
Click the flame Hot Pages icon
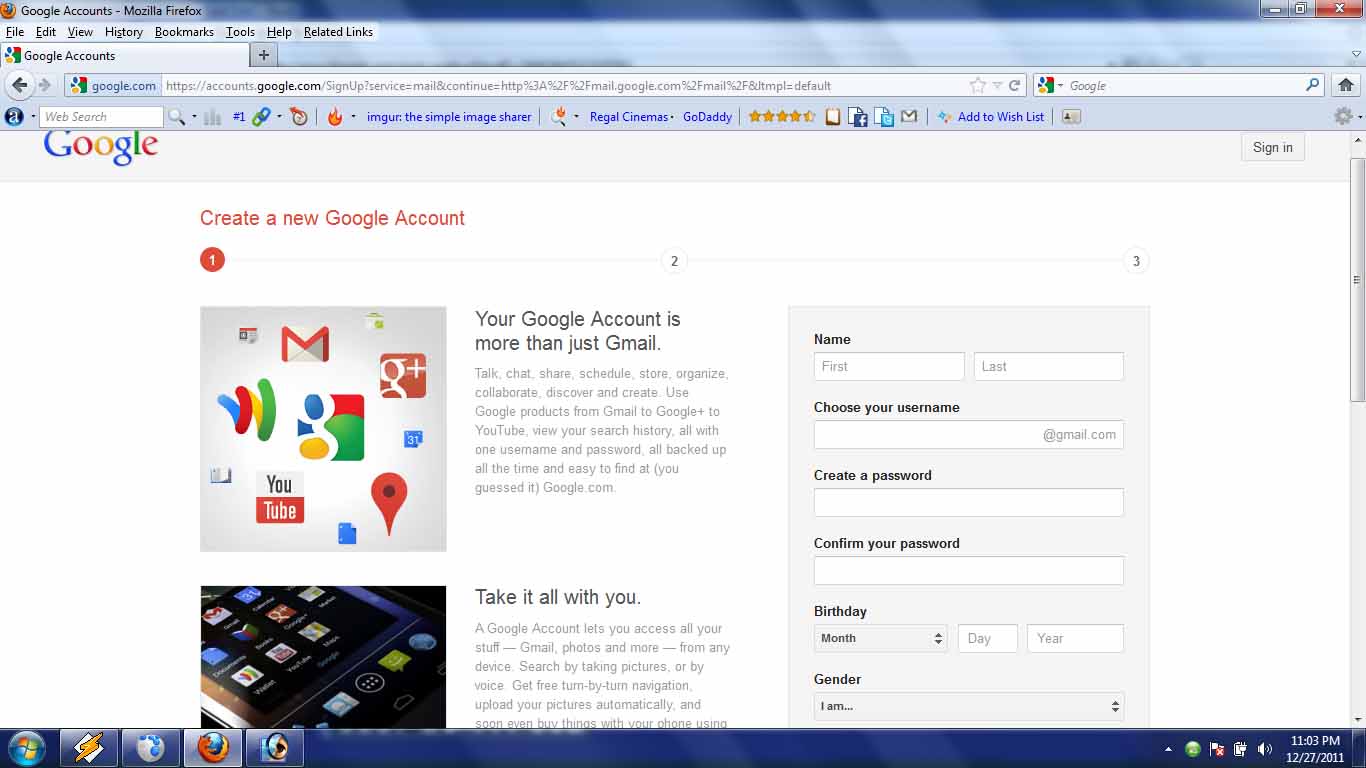335,117
